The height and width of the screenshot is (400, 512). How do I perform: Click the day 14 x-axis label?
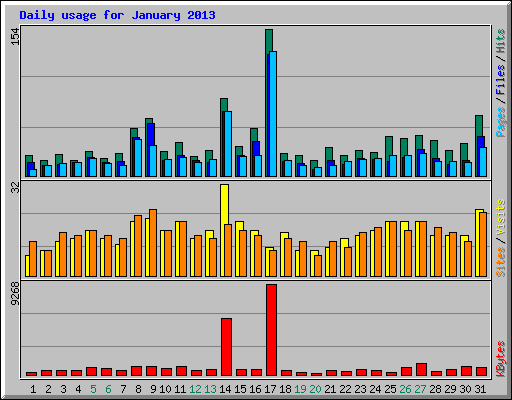pos(225,389)
